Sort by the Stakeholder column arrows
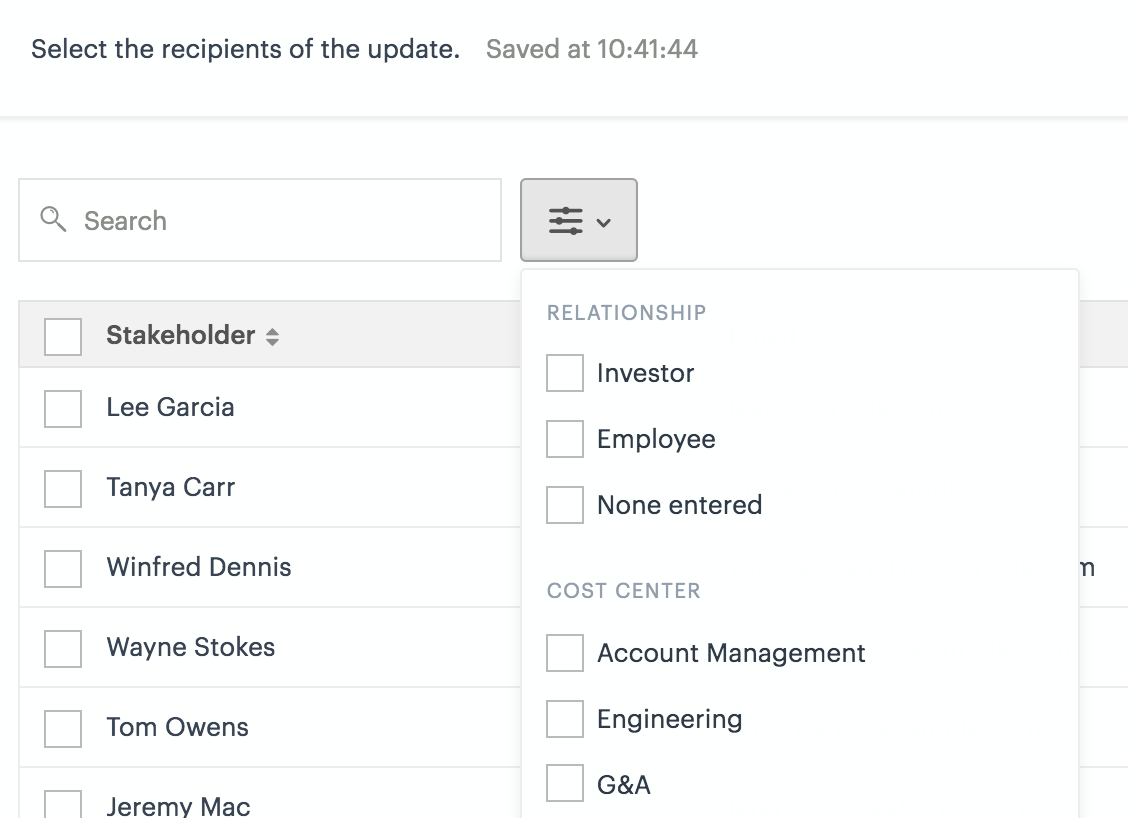Image resolution: width=1128 pixels, height=818 pixels. point(272,337)
